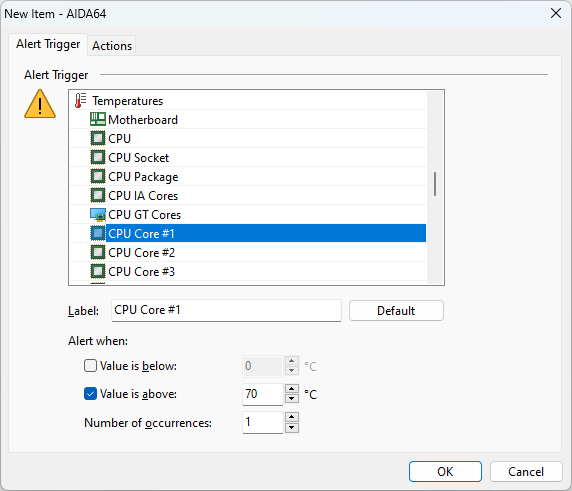Decrease the Value is above temperature
Screen dimensions: 572x491
coord(291,399)
